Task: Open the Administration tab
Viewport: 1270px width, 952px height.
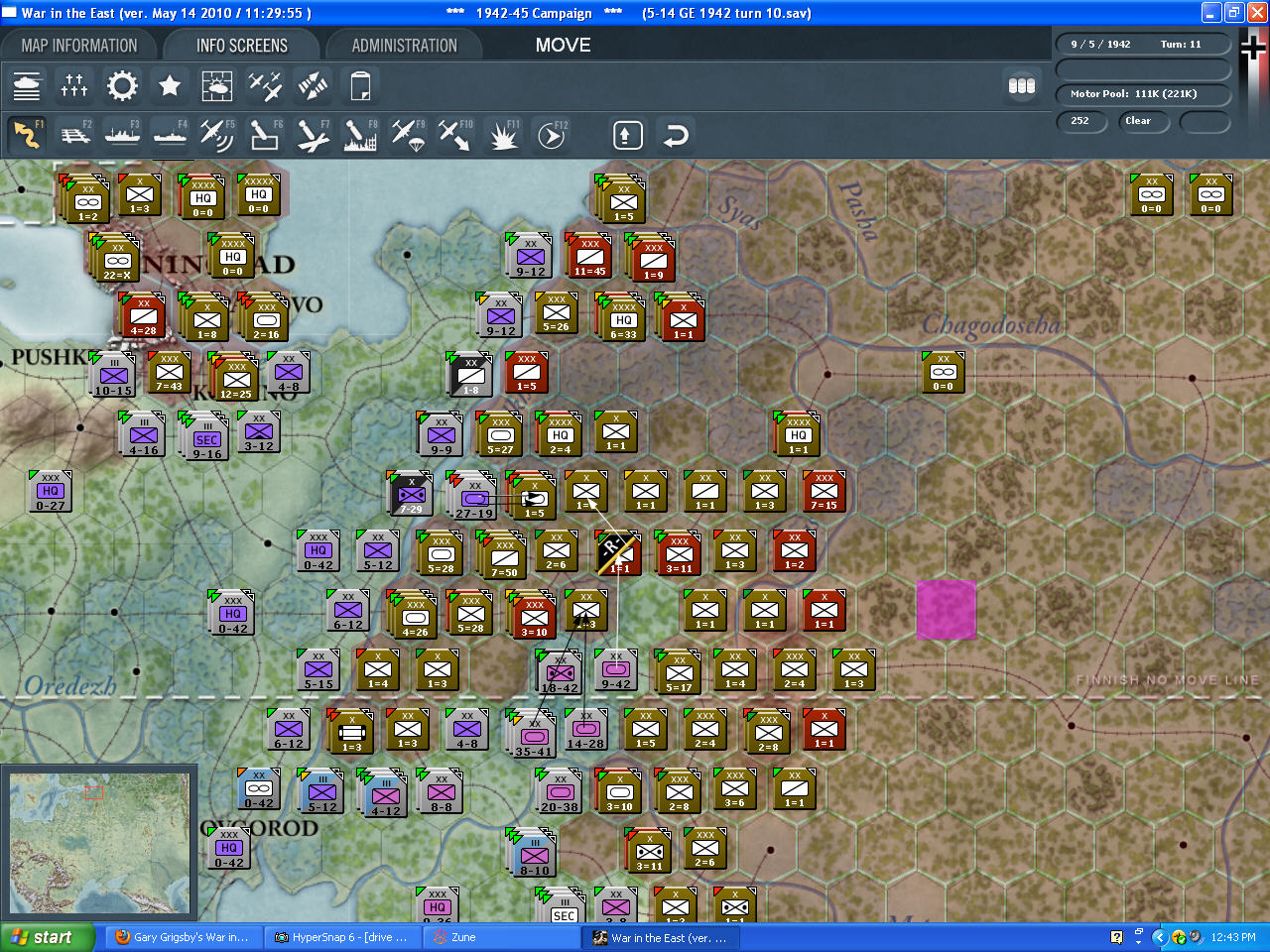Action: [x=405, y=46]
